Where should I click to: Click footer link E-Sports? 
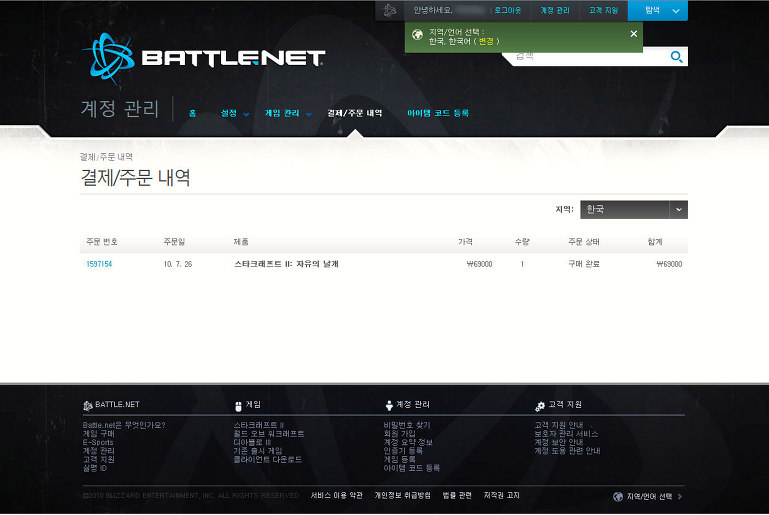[x=98, y=442]
